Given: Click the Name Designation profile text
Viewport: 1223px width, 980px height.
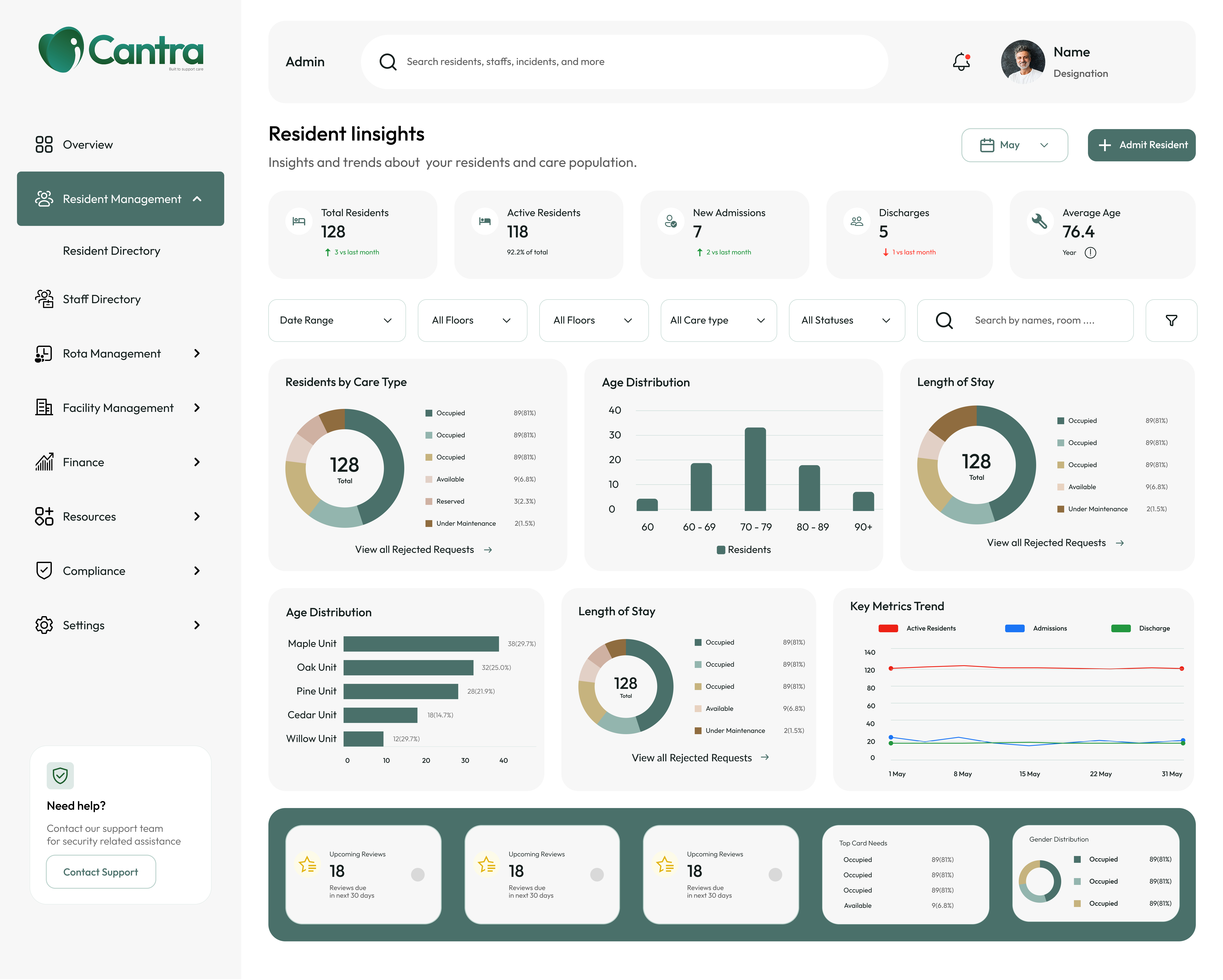Looking at the screenshot, I should (x=1080, y=62).
